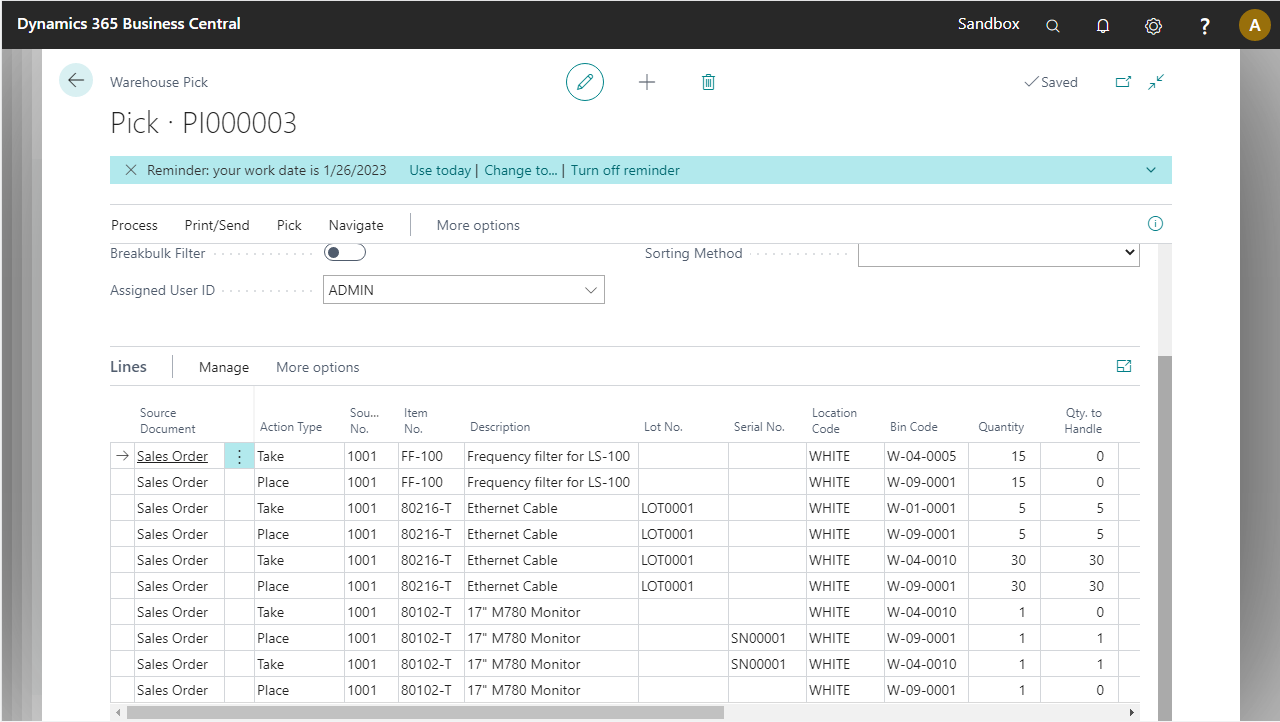Image resolution: width=1280 pixels, height=722 pixels.
Task: Open the Sorting Method dropdown
Action: tap(999, 253)
